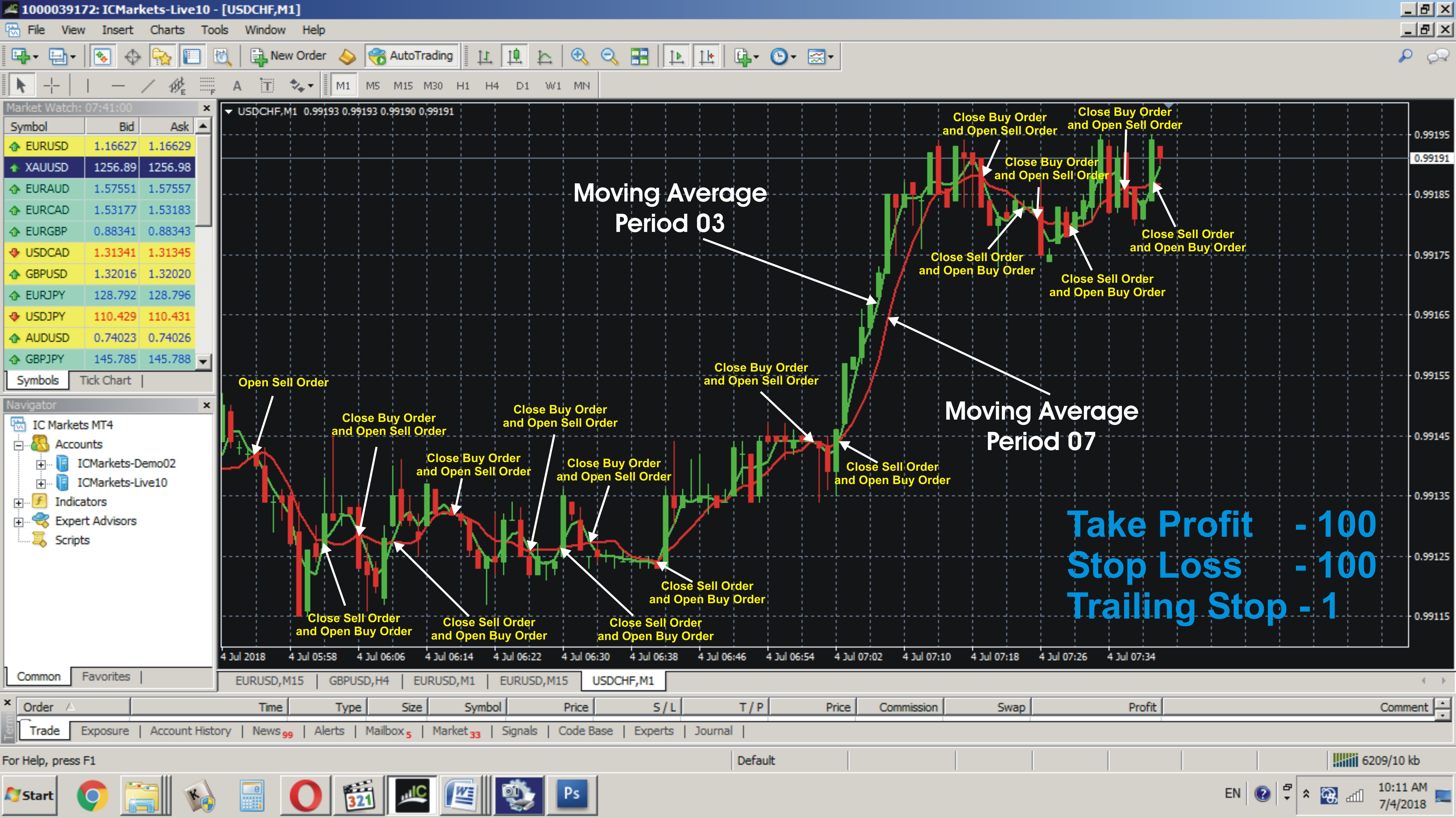
Task: Select the Scripts item in Navigator
Action: (x=72, y=540)
